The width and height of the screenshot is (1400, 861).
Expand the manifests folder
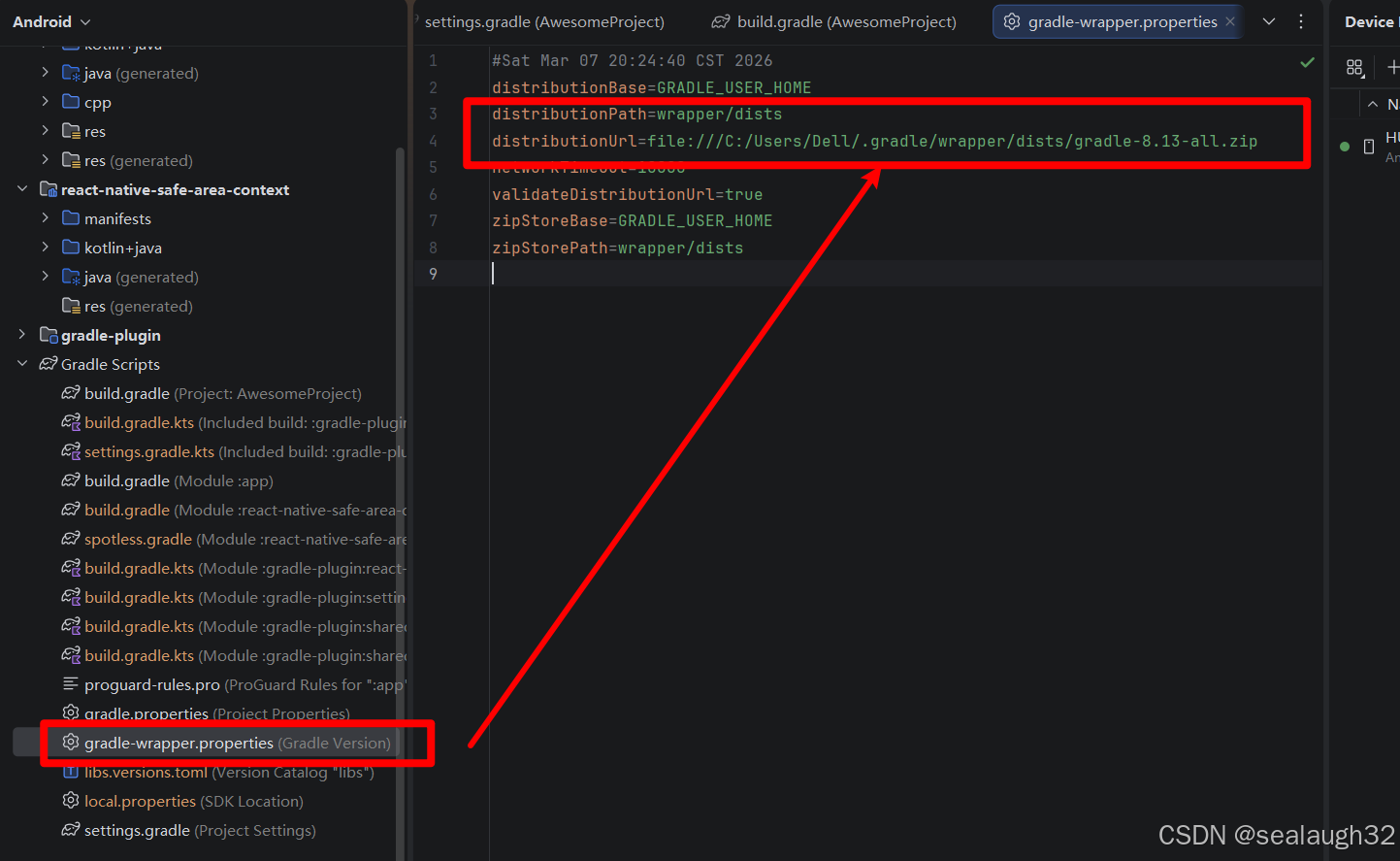coord(45,218)
